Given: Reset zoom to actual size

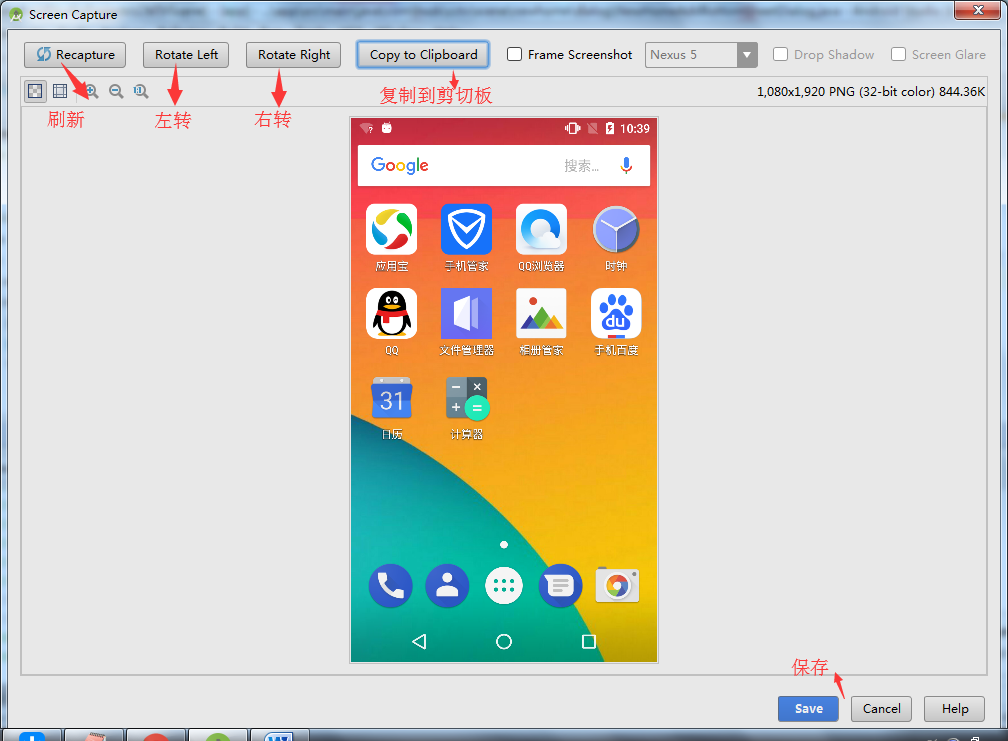Looking at the screenshot, I should pyautogui.click(x=141, y=91).
